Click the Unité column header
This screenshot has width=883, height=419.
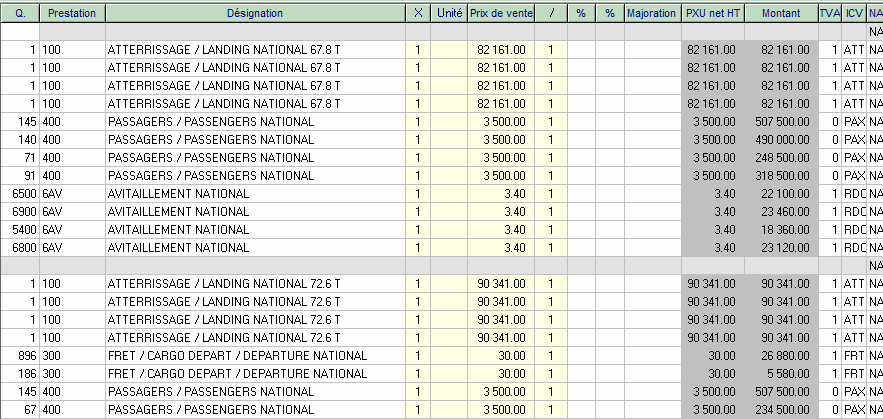pyautogui.click(x=449, y=13)
